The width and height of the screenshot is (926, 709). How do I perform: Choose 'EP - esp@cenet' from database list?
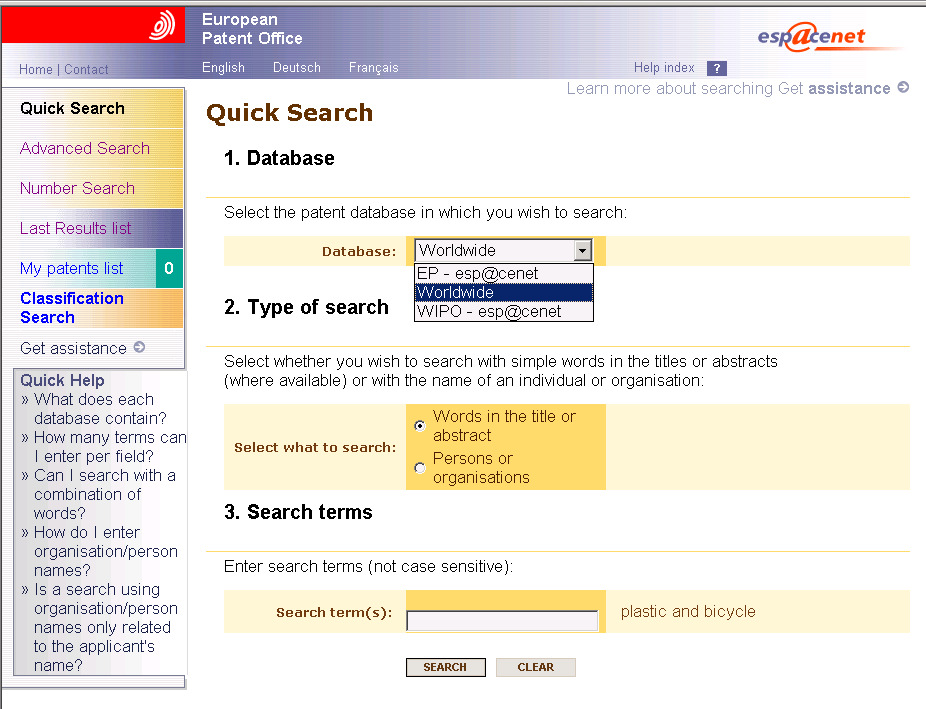click(x=504, y=273)
